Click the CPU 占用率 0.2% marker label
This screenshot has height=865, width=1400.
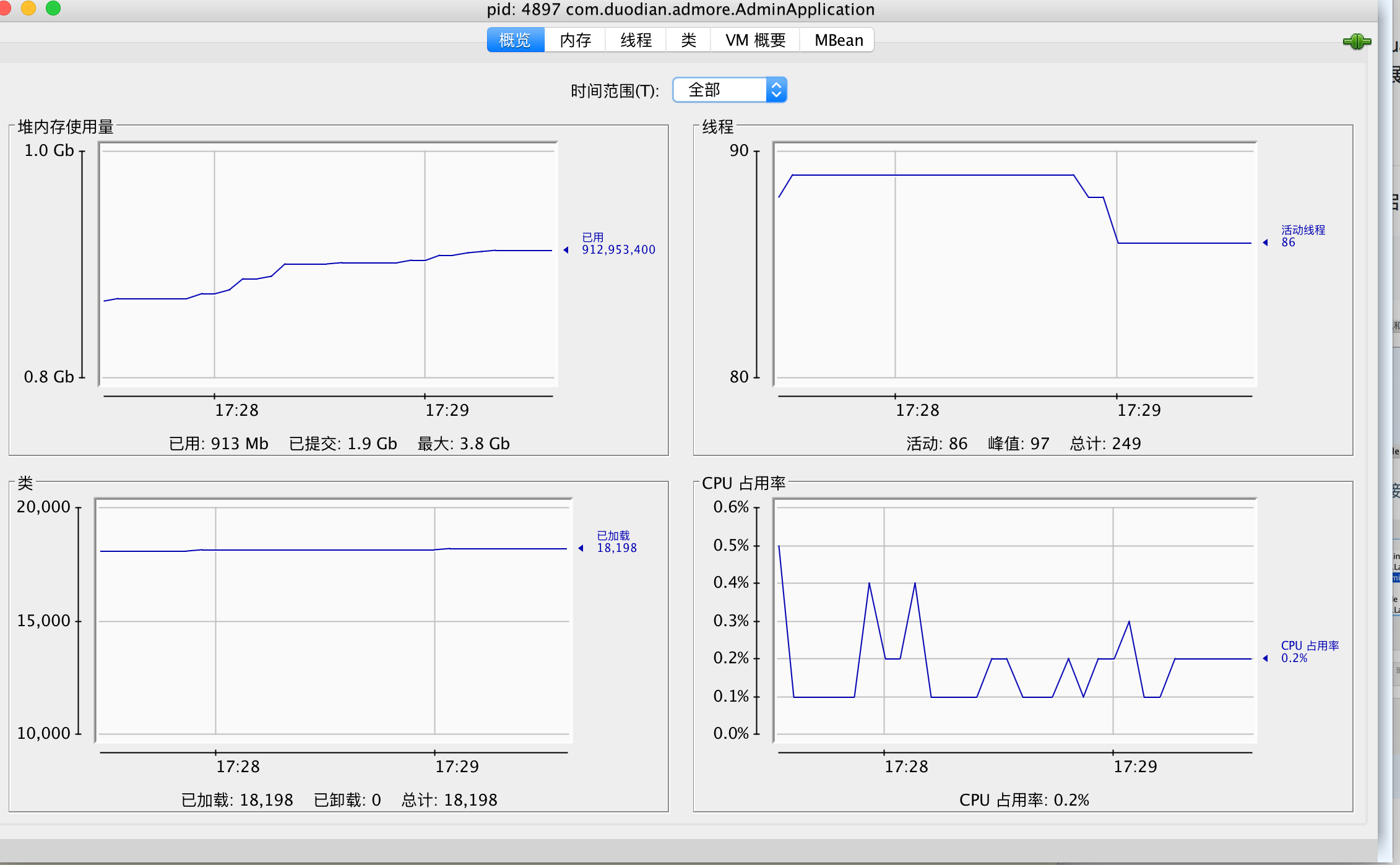(1309, 652)
